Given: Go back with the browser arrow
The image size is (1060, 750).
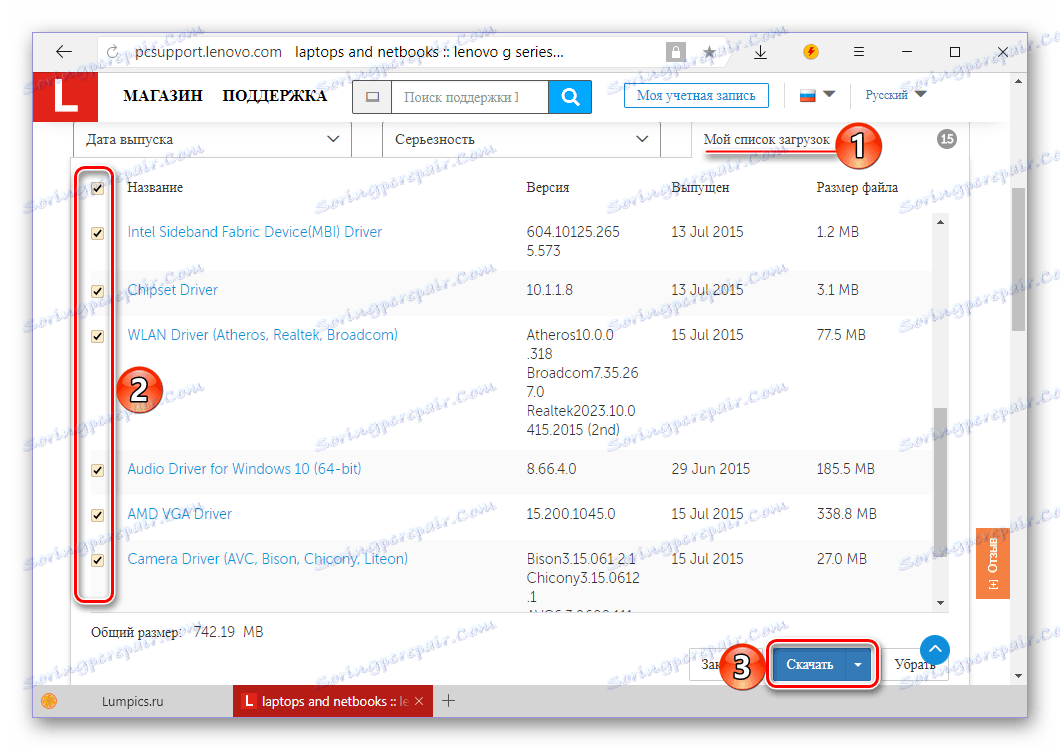Looking at the screenshot, I should [x=64, y=51].
